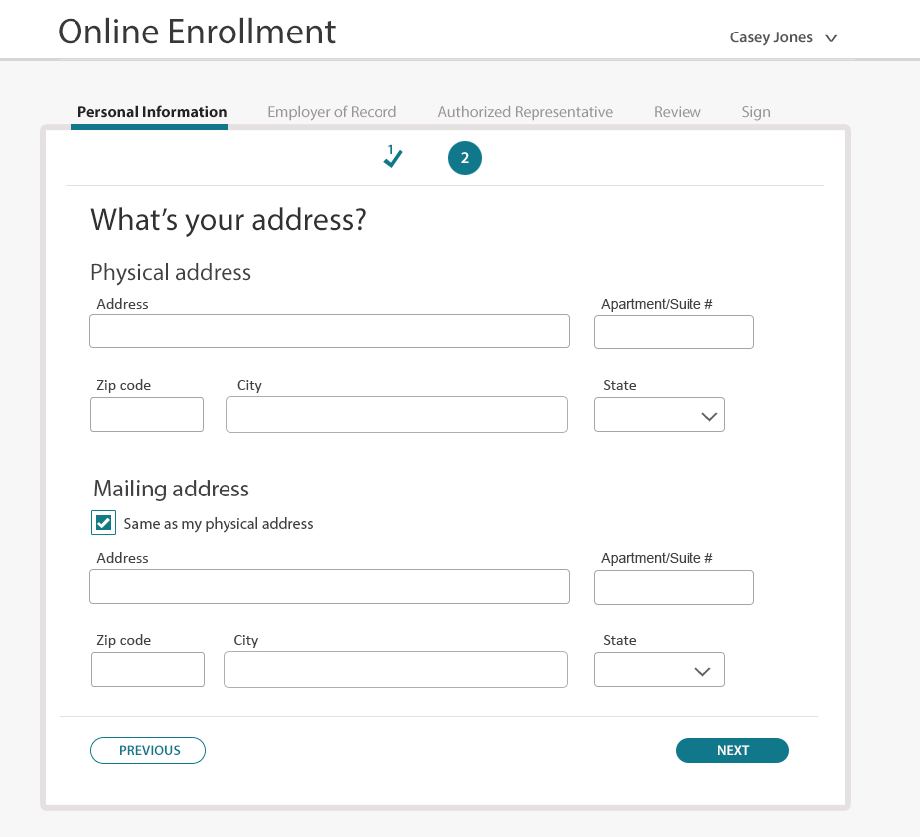Open the physical address State dropdown

pos(659,415)
